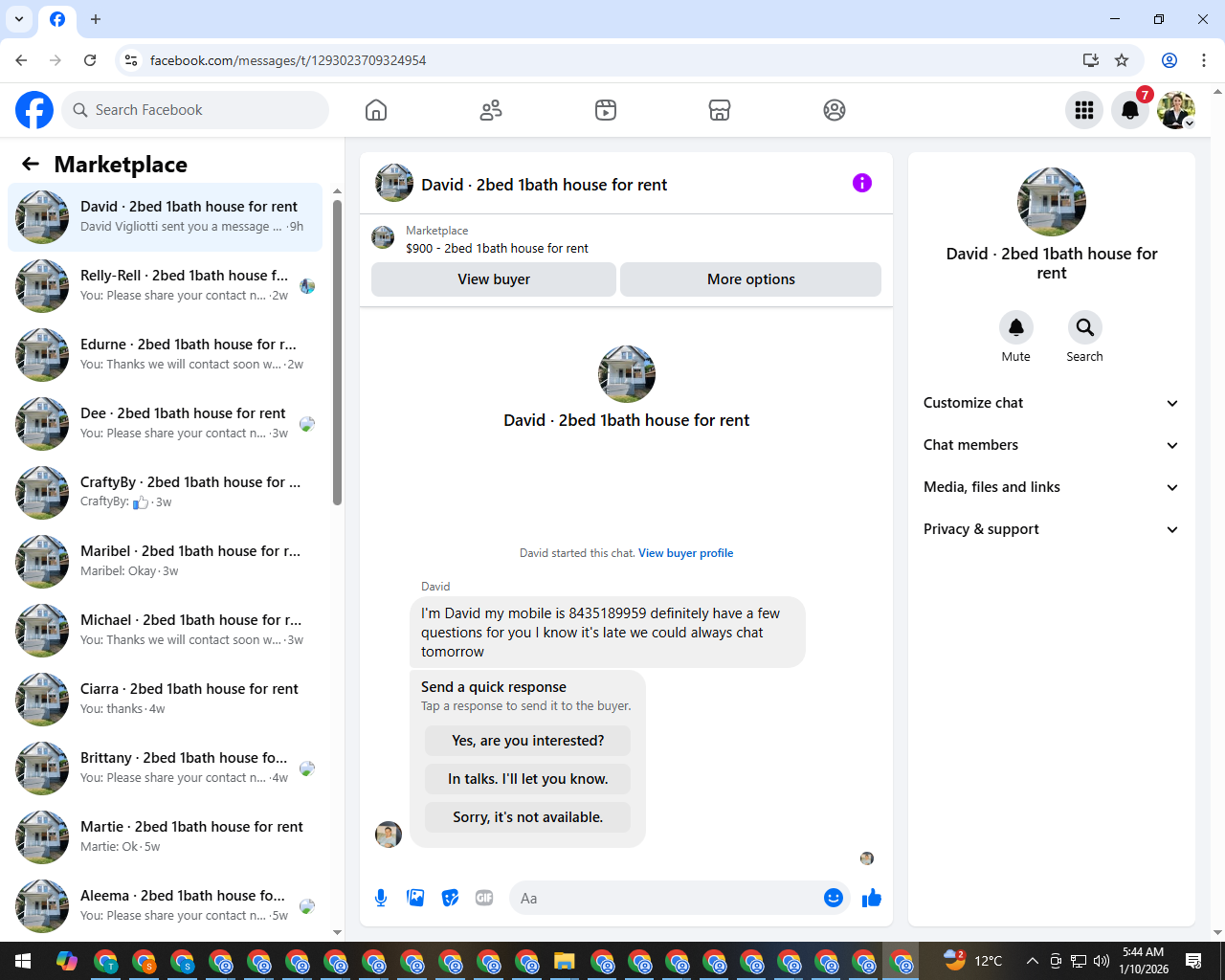Choose a sticker icon
Screen dimensions: 1225x980
(450, 898)
